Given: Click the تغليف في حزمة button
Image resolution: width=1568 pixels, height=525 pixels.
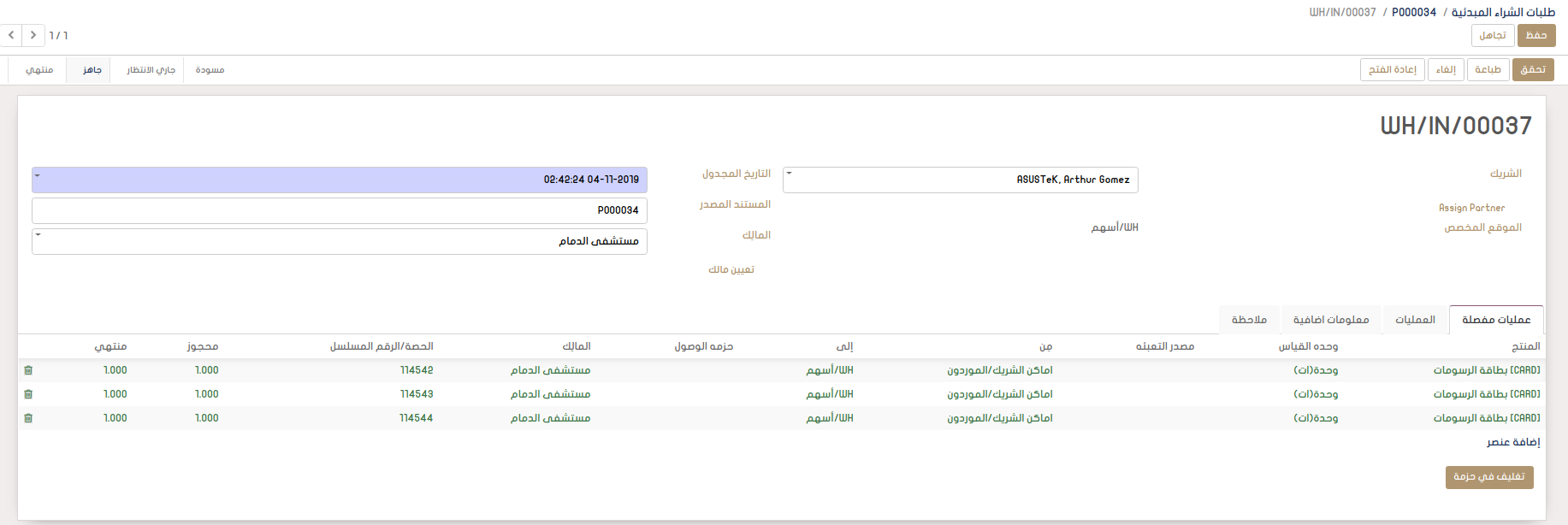Looking at the screenshot, I should coord(1488,476).
